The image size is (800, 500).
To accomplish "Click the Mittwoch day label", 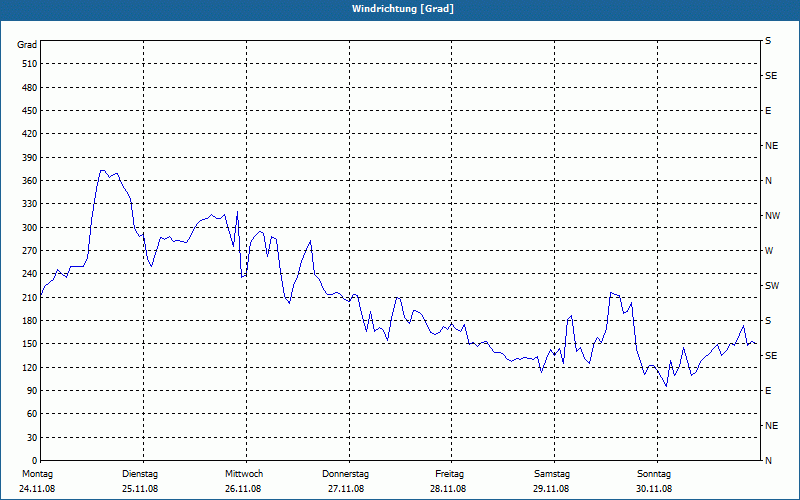I will tap(244, 474).
